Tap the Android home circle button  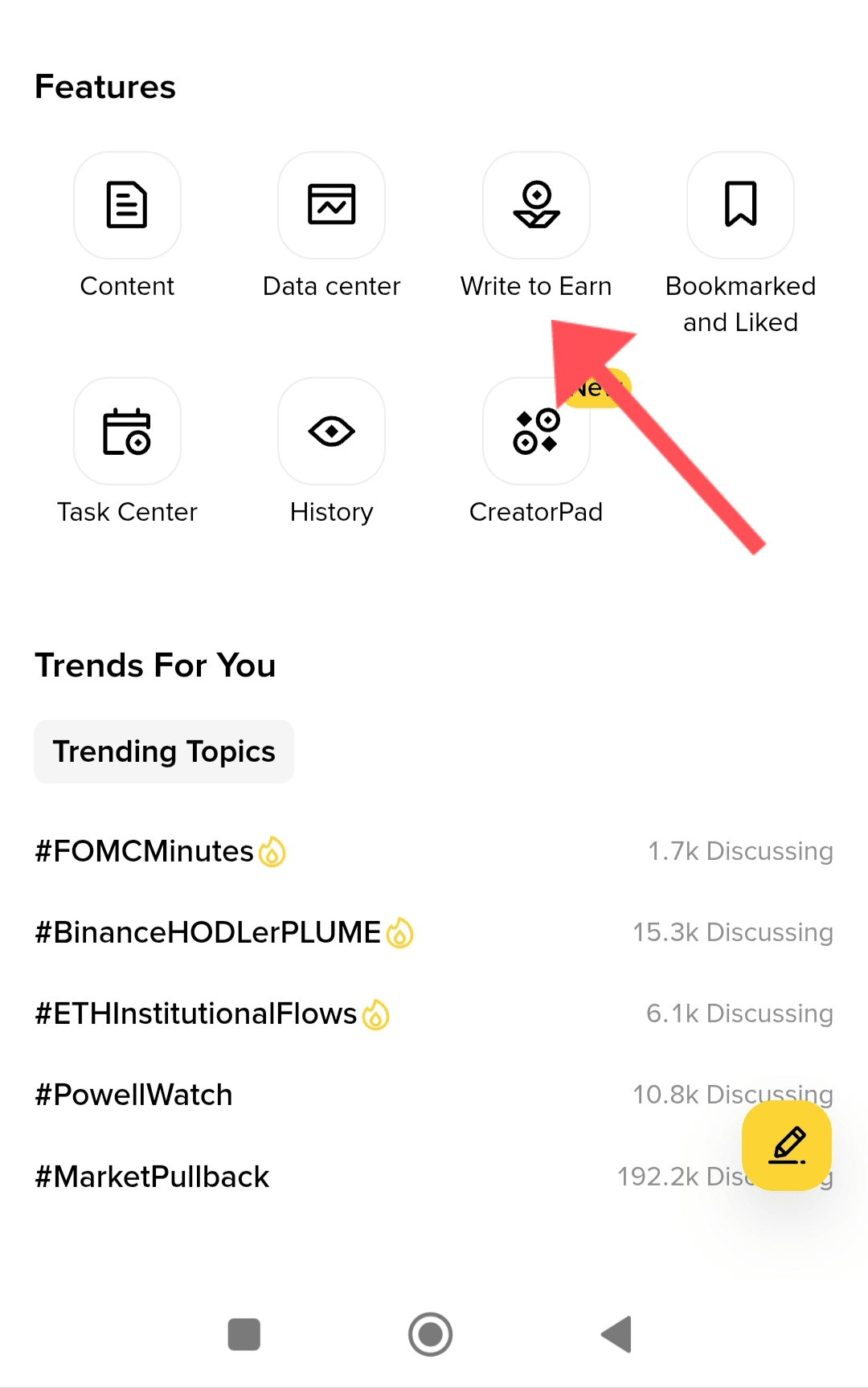430,1334
